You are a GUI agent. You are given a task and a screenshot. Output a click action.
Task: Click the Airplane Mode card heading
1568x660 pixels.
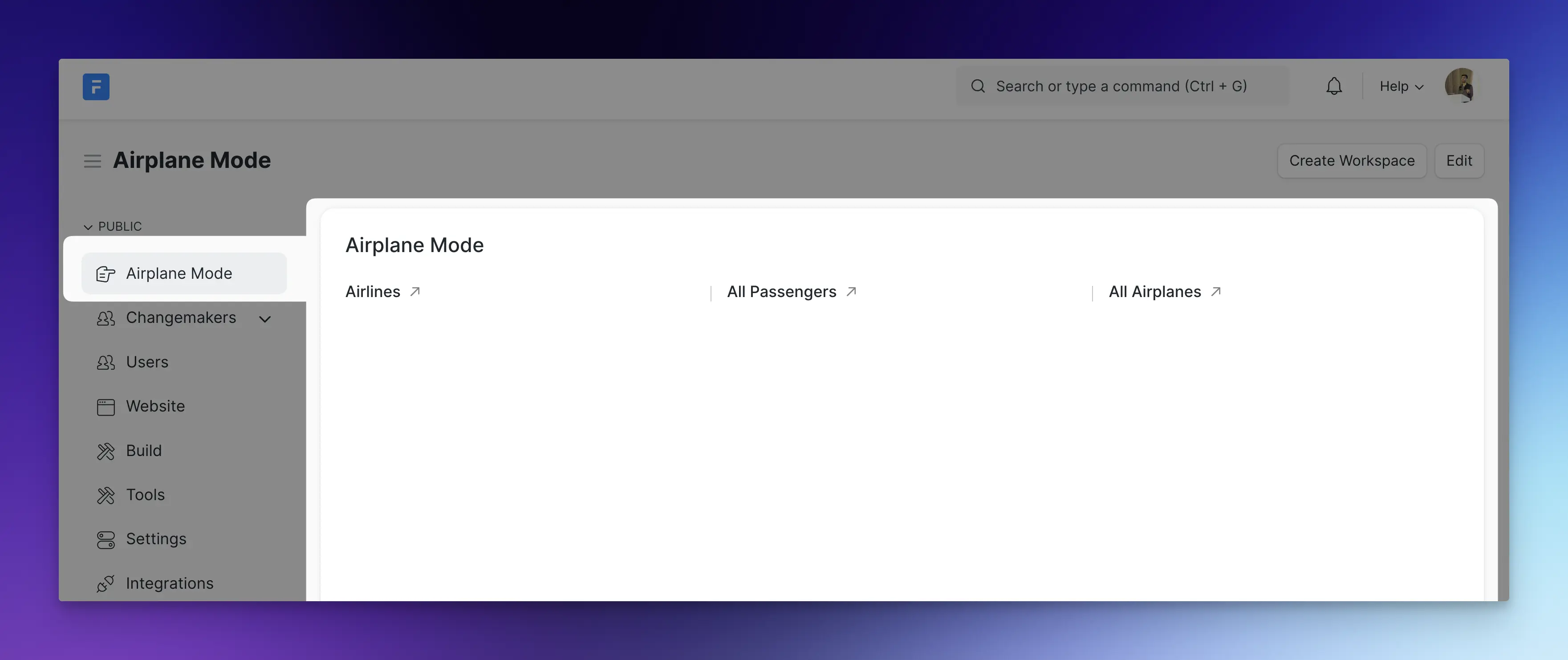[414, 245]
